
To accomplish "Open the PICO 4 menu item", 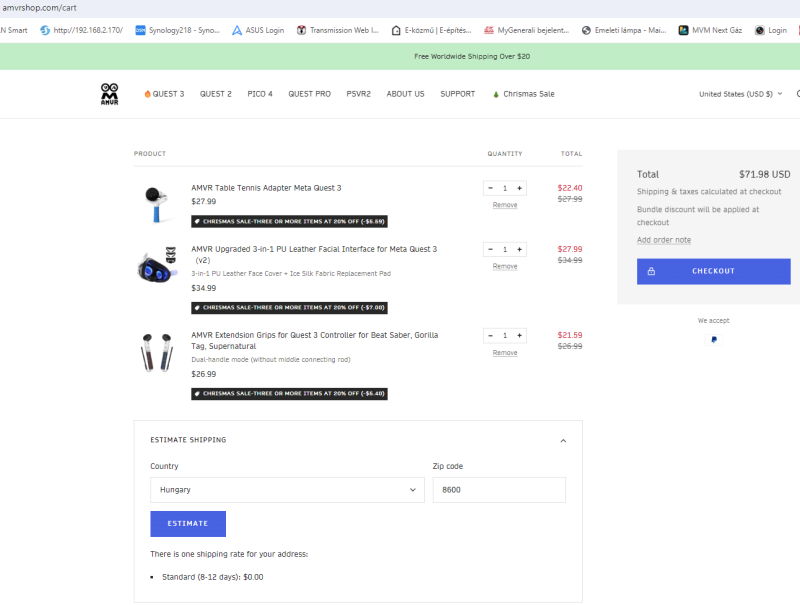I will tap(260, 94).
